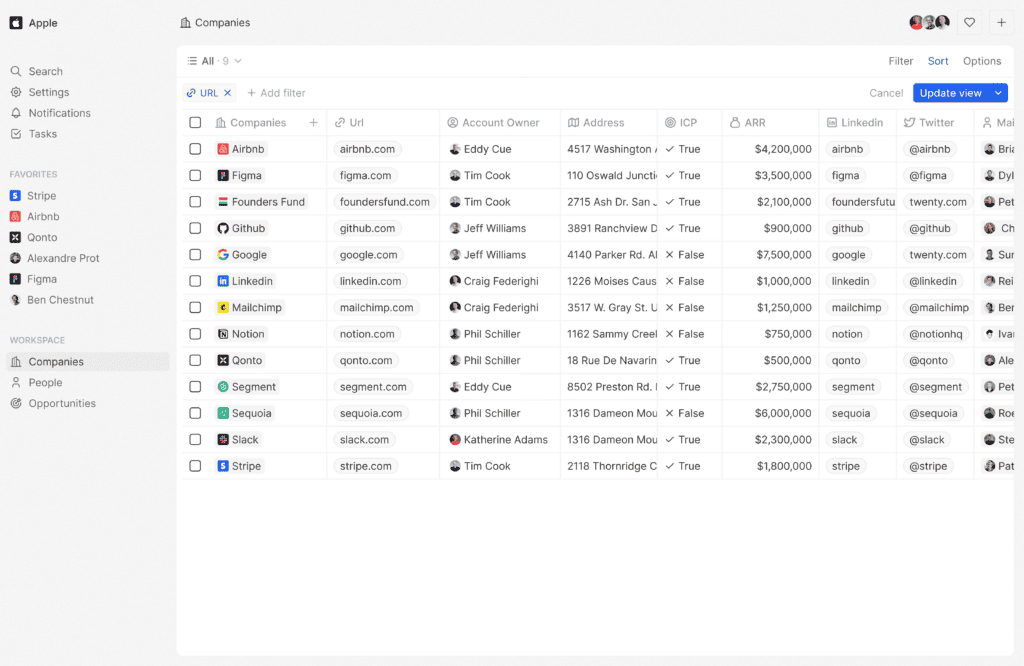This screenshot has height=666, width=1024.
Task: Check the checkbox on the Airbnb row
Action: pyautogui.click(x=195, y=149)
